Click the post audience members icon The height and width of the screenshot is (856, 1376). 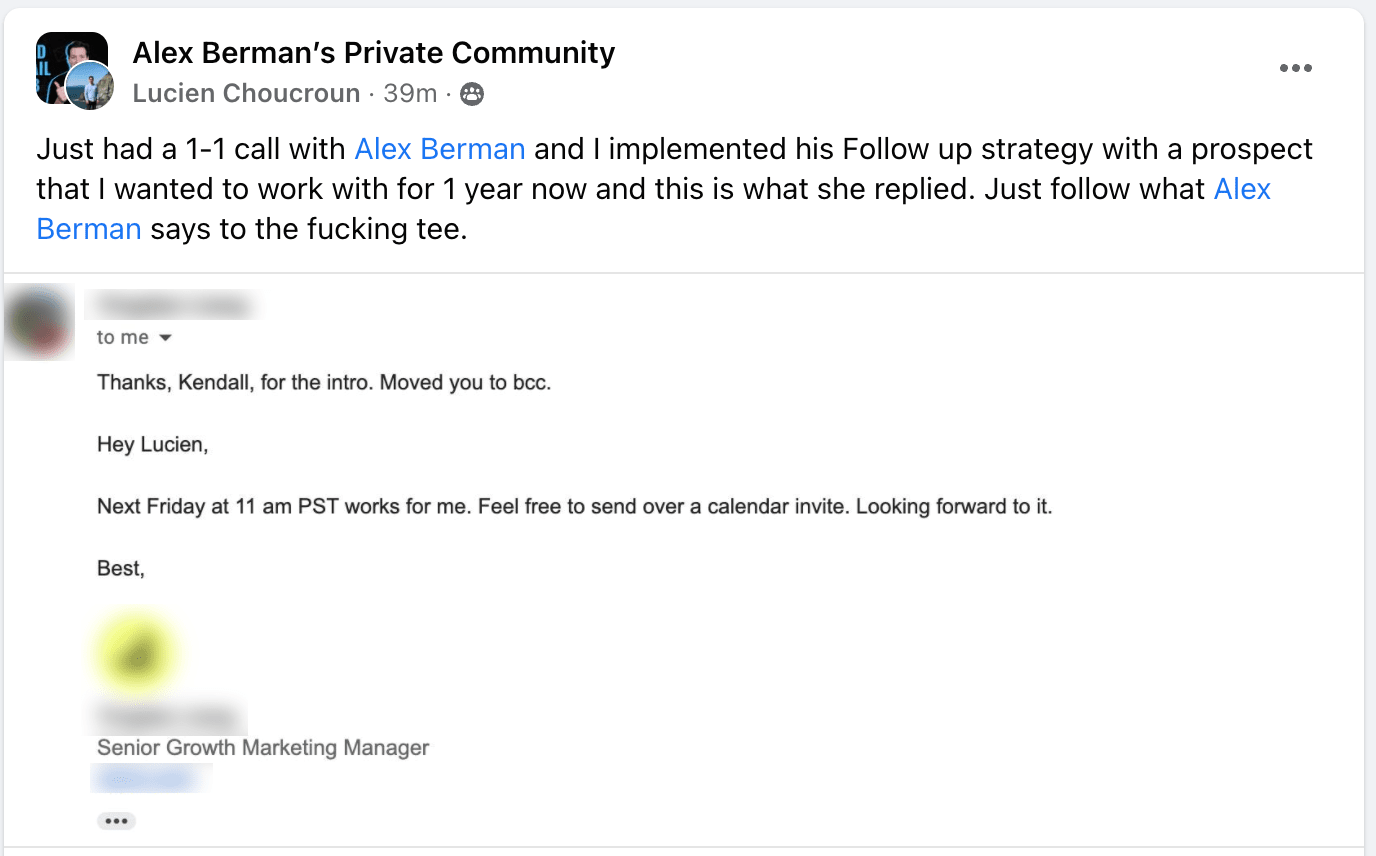pos(472,94)
